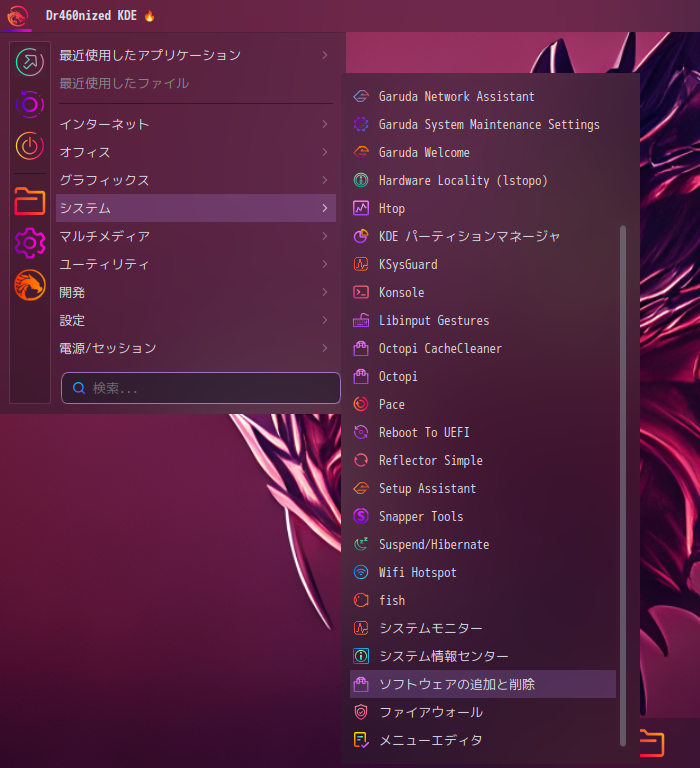Click the Garuda Network Assistant icon
700x768 pixels.
click(361, 96)
